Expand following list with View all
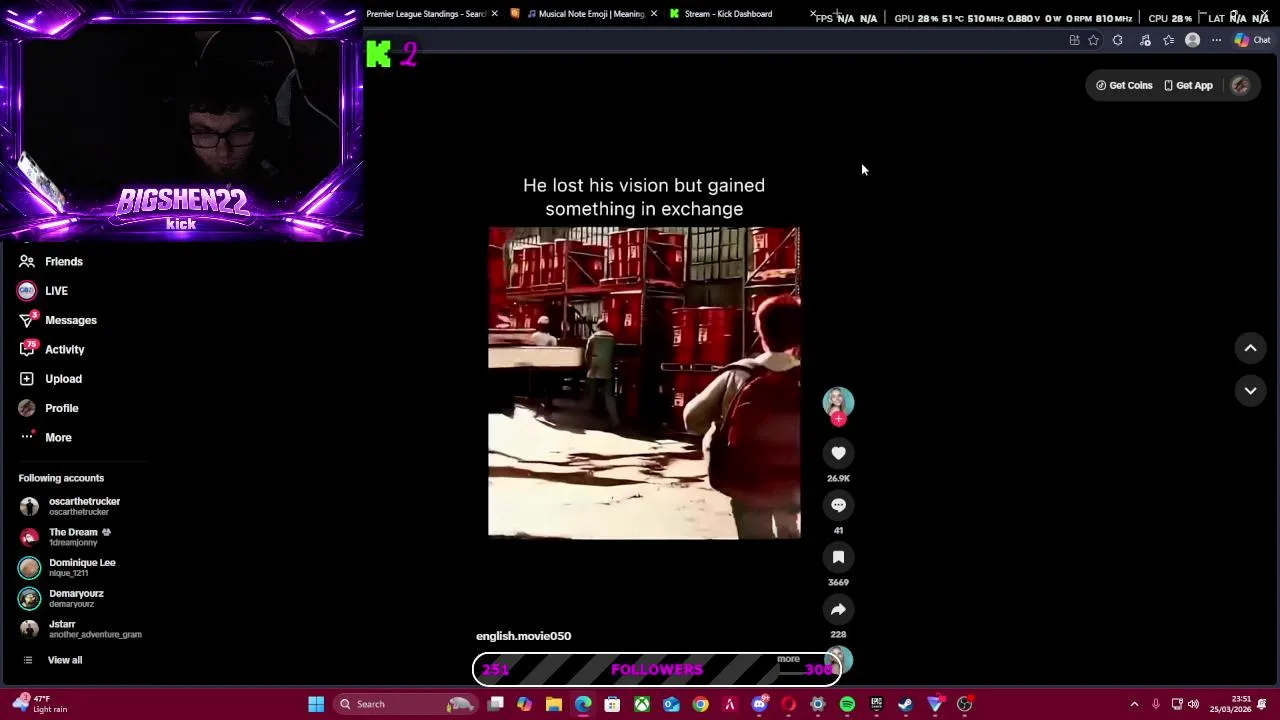 [64, 660]
